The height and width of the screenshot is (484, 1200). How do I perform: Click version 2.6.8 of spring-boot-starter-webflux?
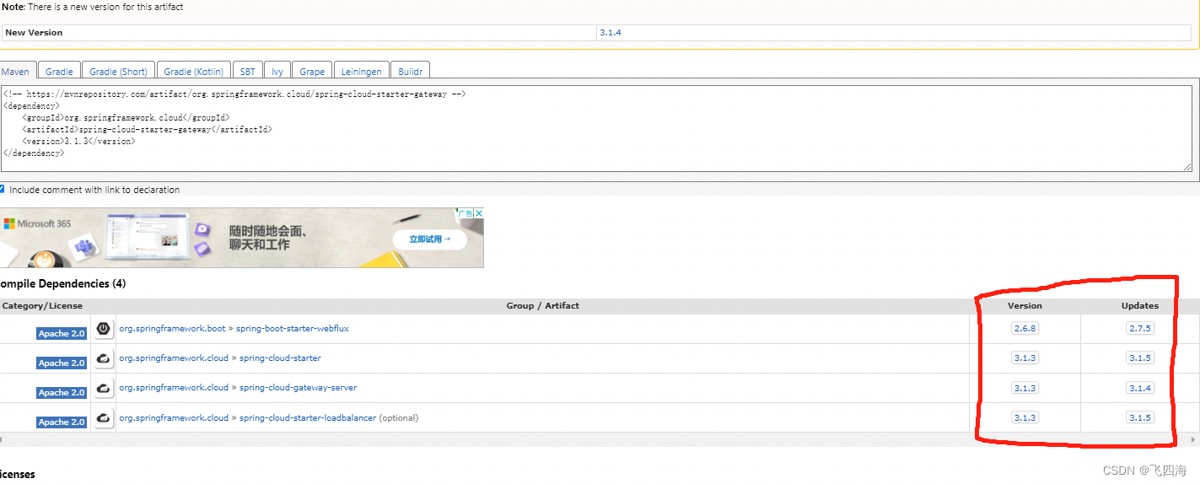pyautogui.click(x=1024, y=328)
